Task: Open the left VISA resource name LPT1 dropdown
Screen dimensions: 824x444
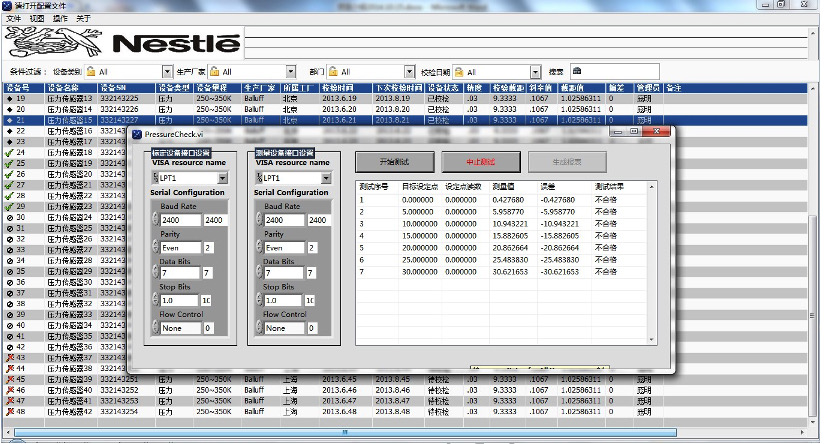Action: point(222,178)
